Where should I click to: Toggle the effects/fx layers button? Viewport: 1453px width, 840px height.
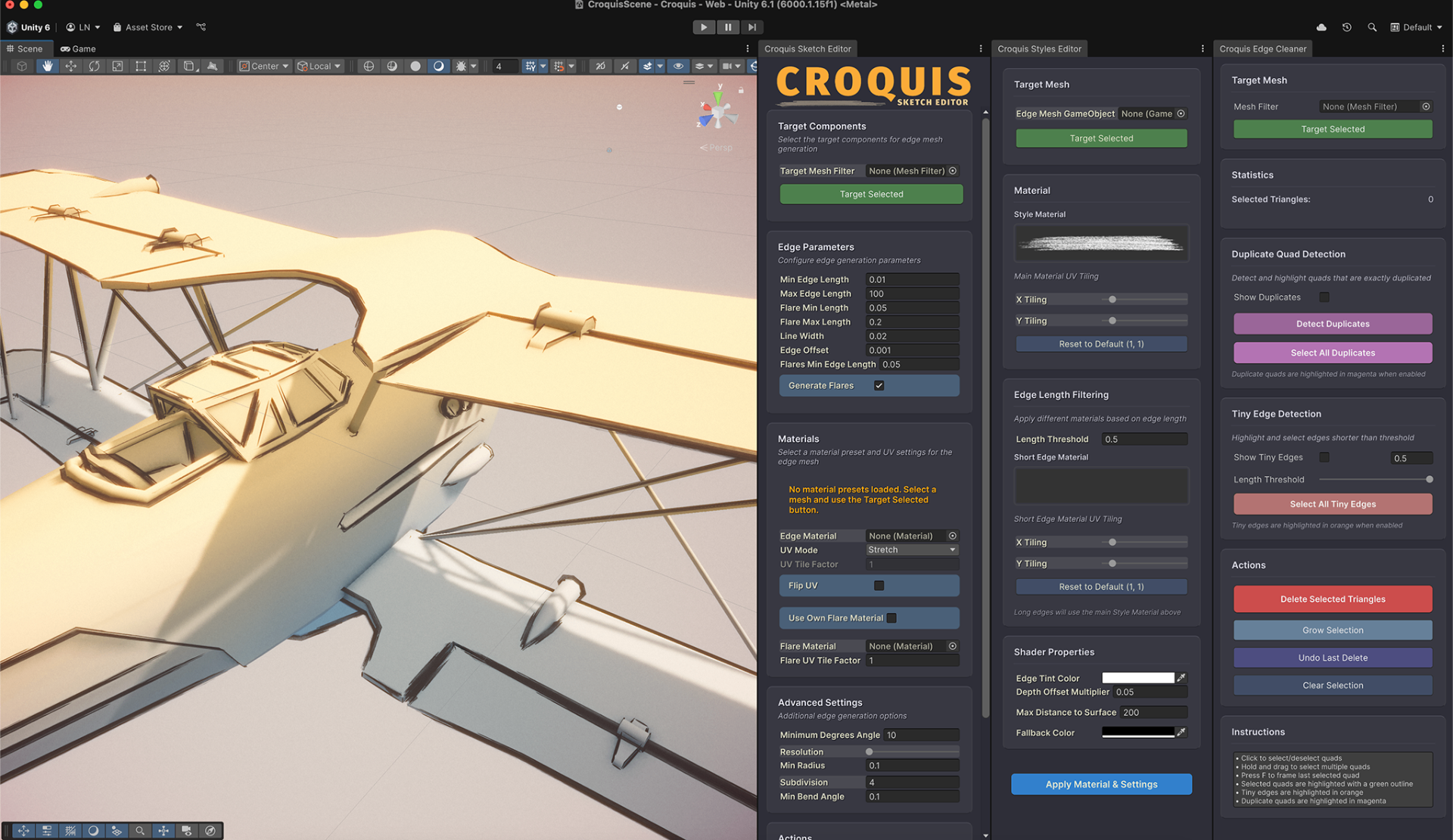(647, 67)
